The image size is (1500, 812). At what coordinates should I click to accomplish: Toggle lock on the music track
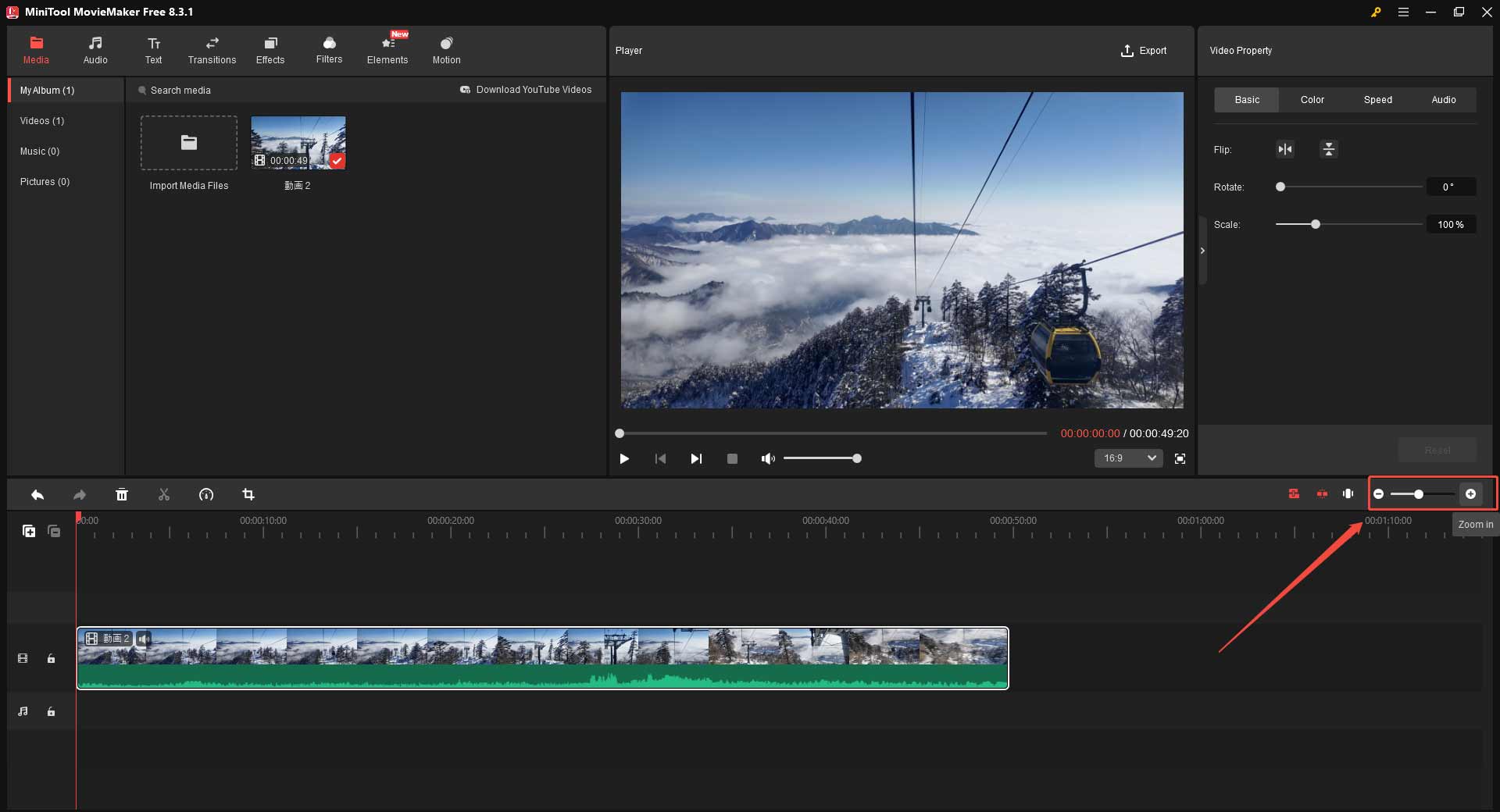(x=51, y=711)
